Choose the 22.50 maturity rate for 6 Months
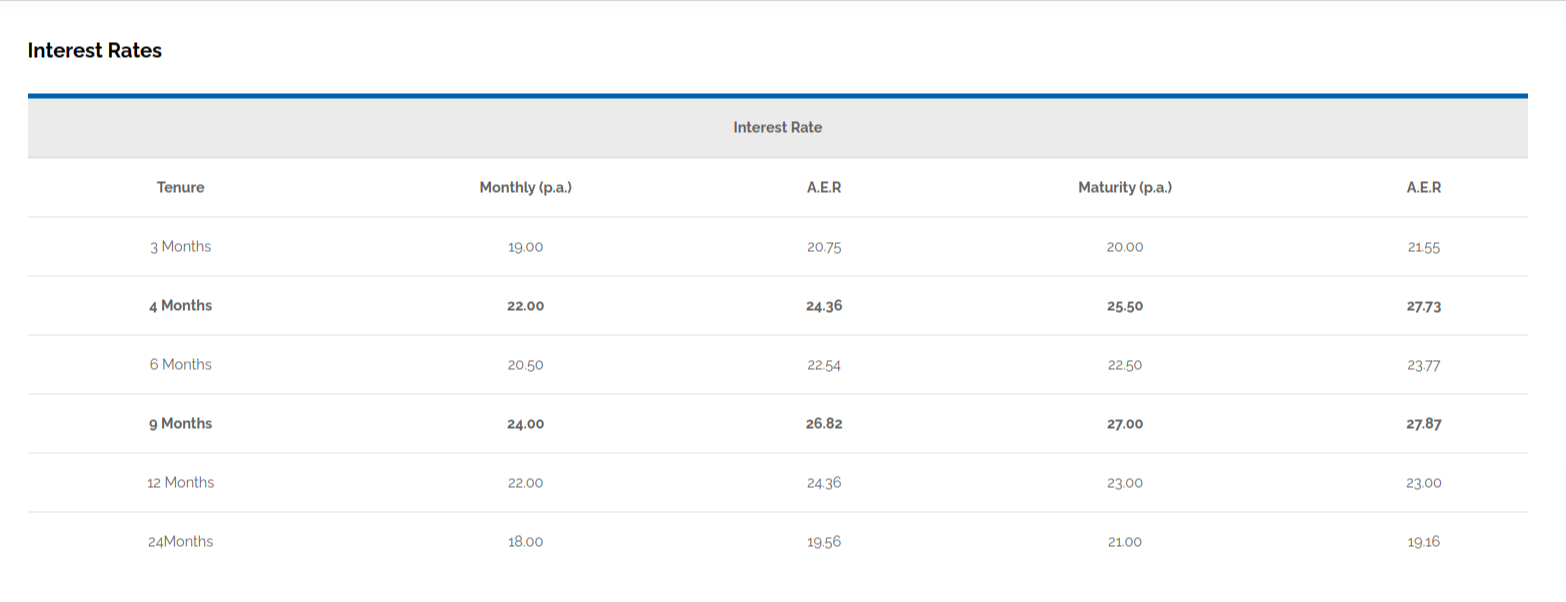Image resolution: width=1566 pixels, height=602 pixels. coord(1125,365)
